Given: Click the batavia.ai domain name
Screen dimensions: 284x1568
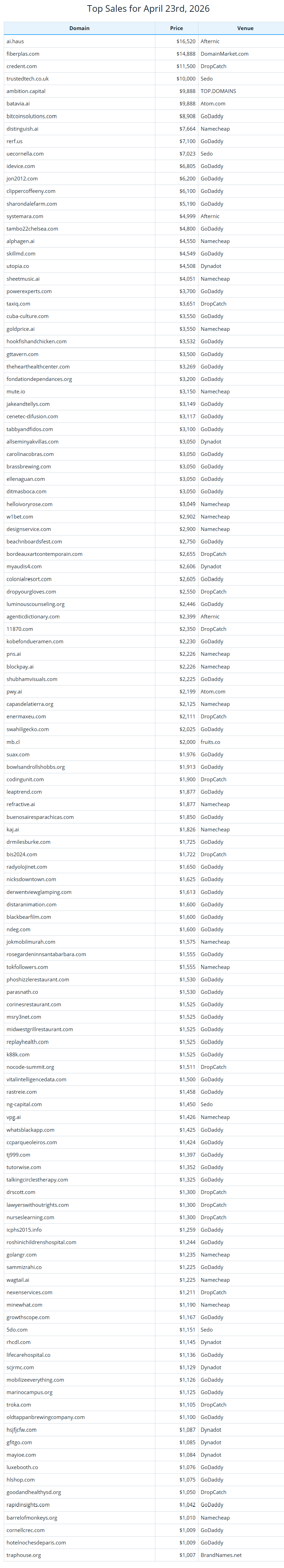Looking at the screenshot, I should coord(18,103).
